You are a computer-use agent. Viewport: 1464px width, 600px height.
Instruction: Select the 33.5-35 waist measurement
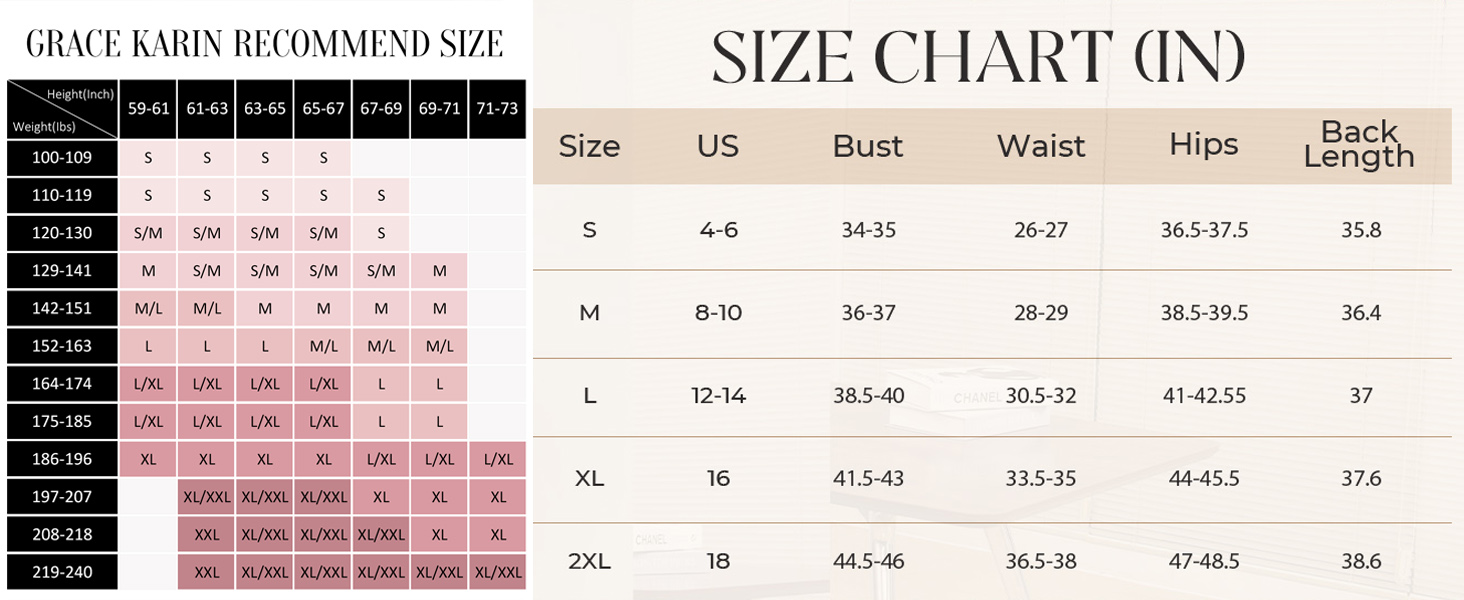coord(1040,478)
